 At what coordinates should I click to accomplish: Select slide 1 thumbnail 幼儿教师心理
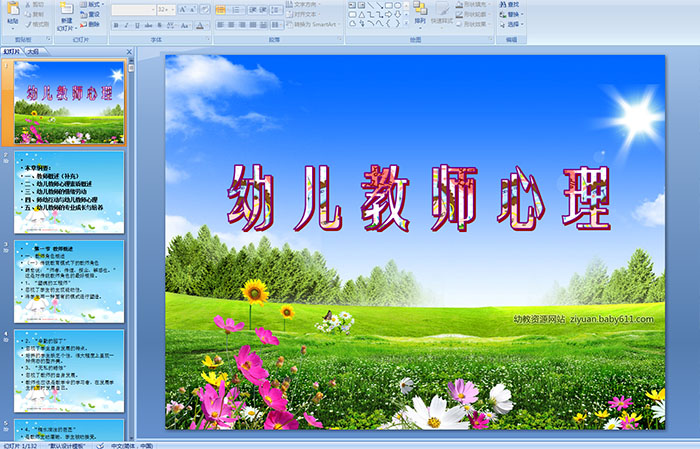[x=69, y=103]
